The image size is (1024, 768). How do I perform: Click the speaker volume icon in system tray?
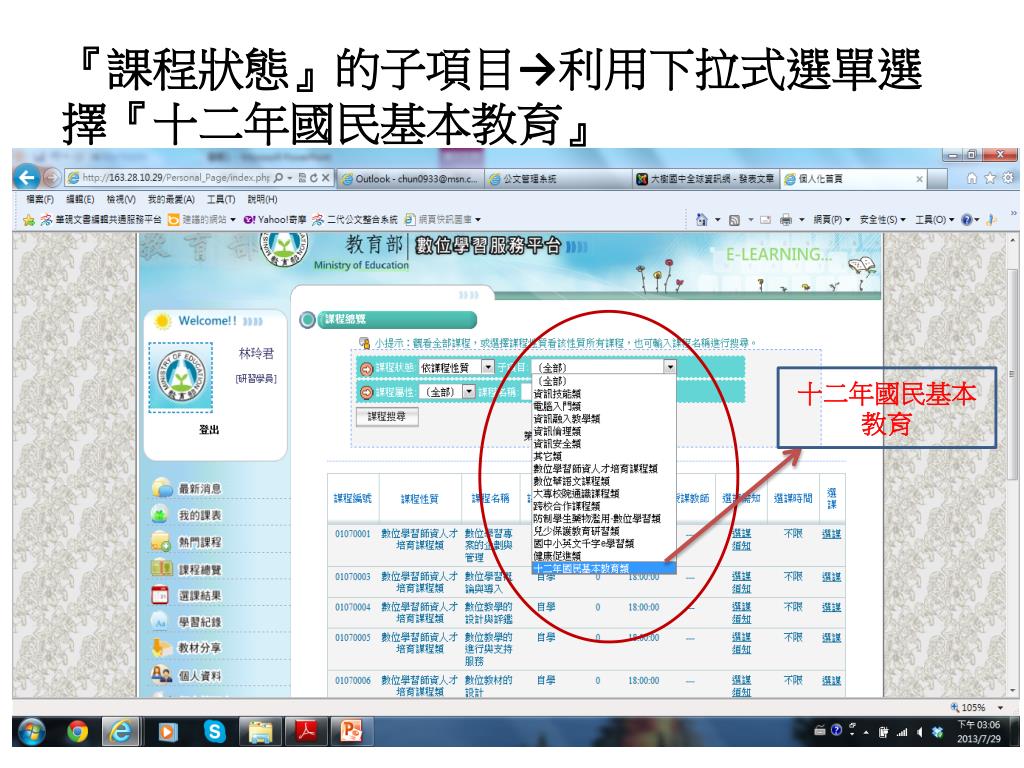click(x=920, y=732)
